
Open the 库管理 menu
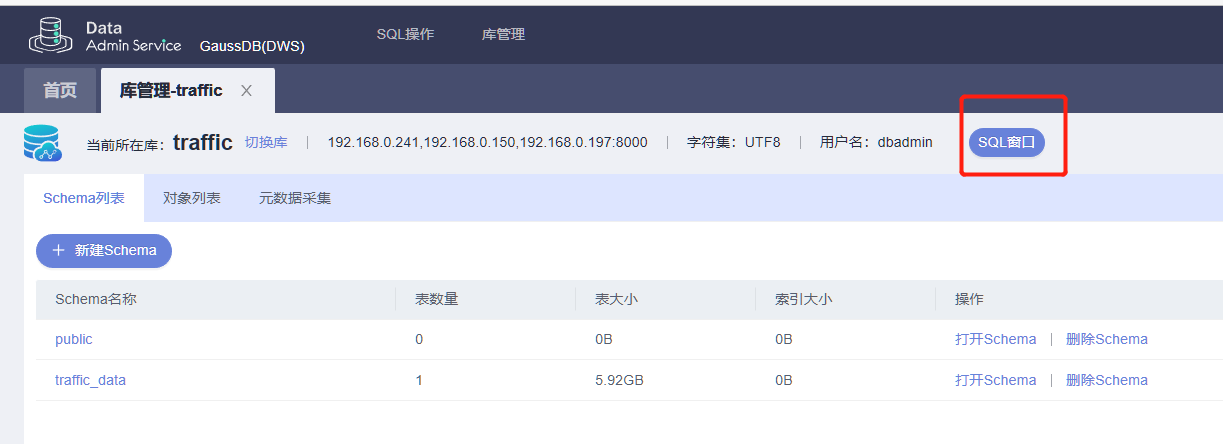[503, 34]
